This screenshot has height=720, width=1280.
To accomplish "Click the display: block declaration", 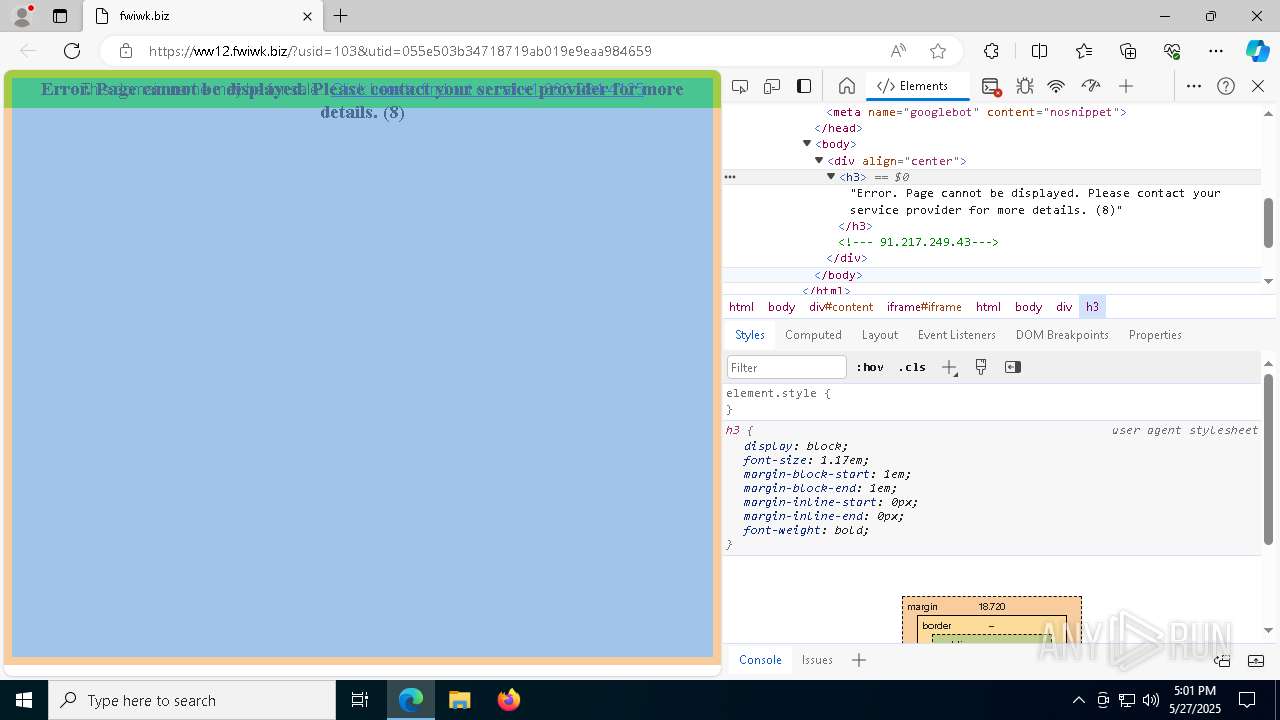I will 796,446.
